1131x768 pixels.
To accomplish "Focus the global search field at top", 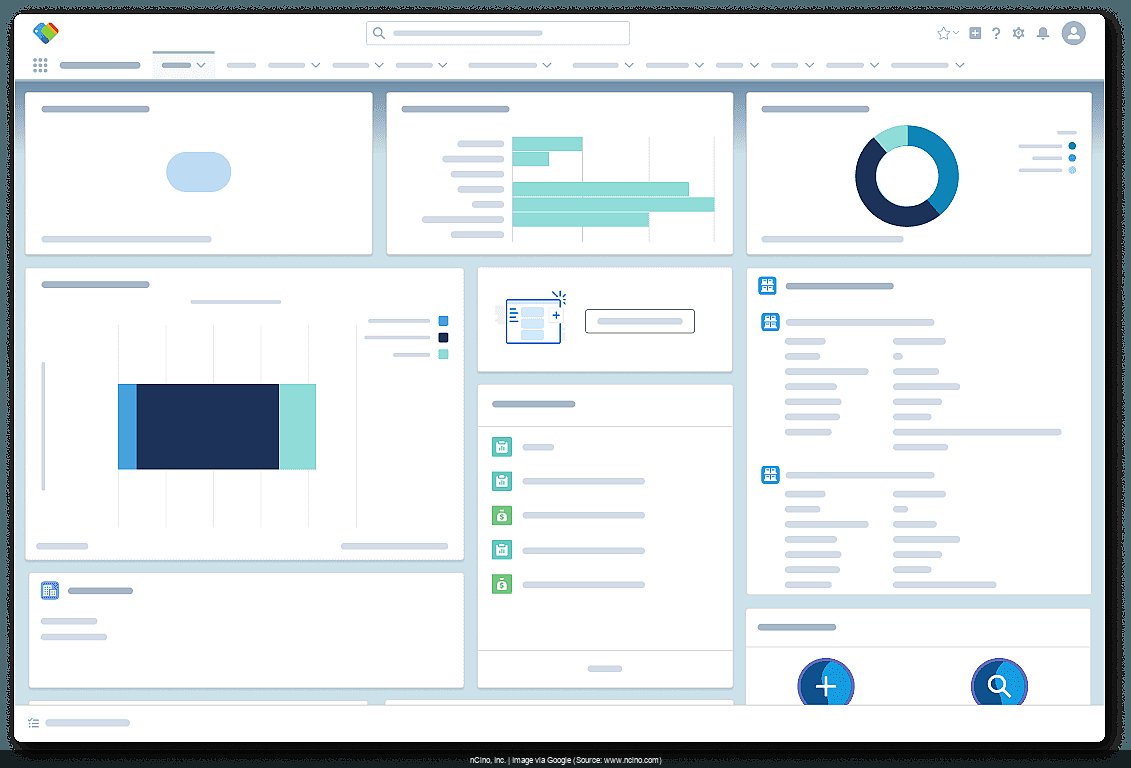I will click(498, 33).
